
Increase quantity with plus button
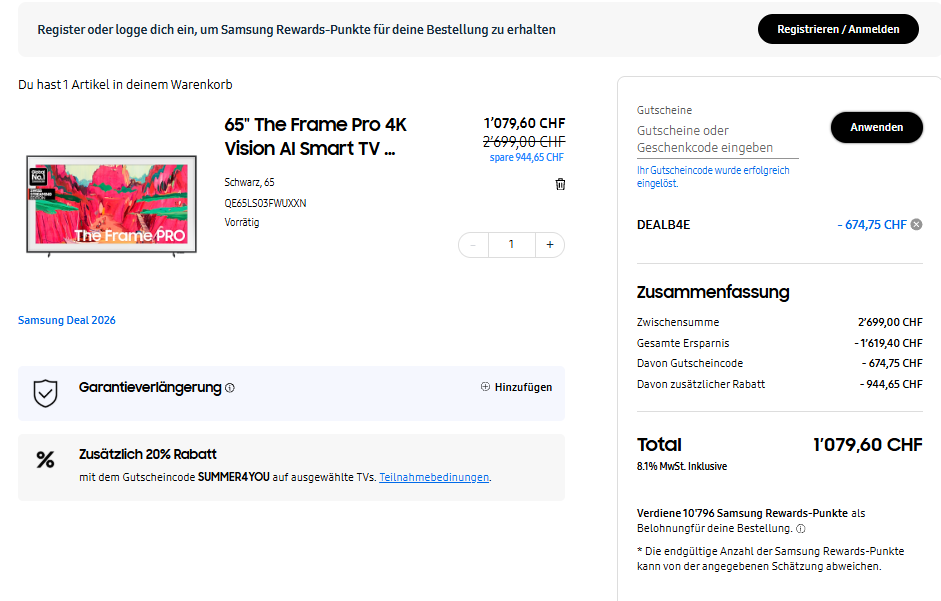click(x=550, y=245)
